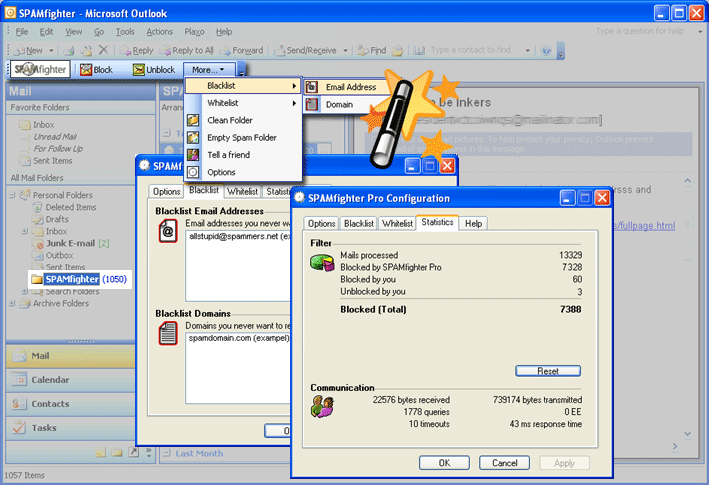Switch to Whitelist tab in Pro Configuration
Image resolution: width=709 pixels, height=485 pixels.
point(397,223)
